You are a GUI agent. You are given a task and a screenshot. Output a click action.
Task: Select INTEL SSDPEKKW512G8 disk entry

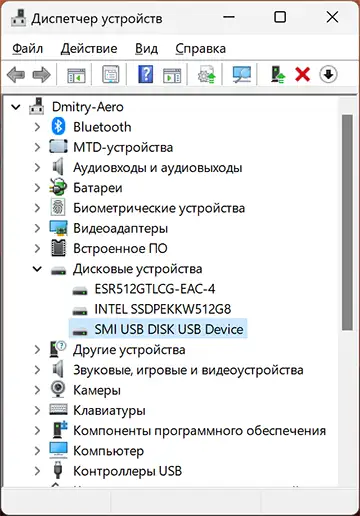tap(163, 309)
